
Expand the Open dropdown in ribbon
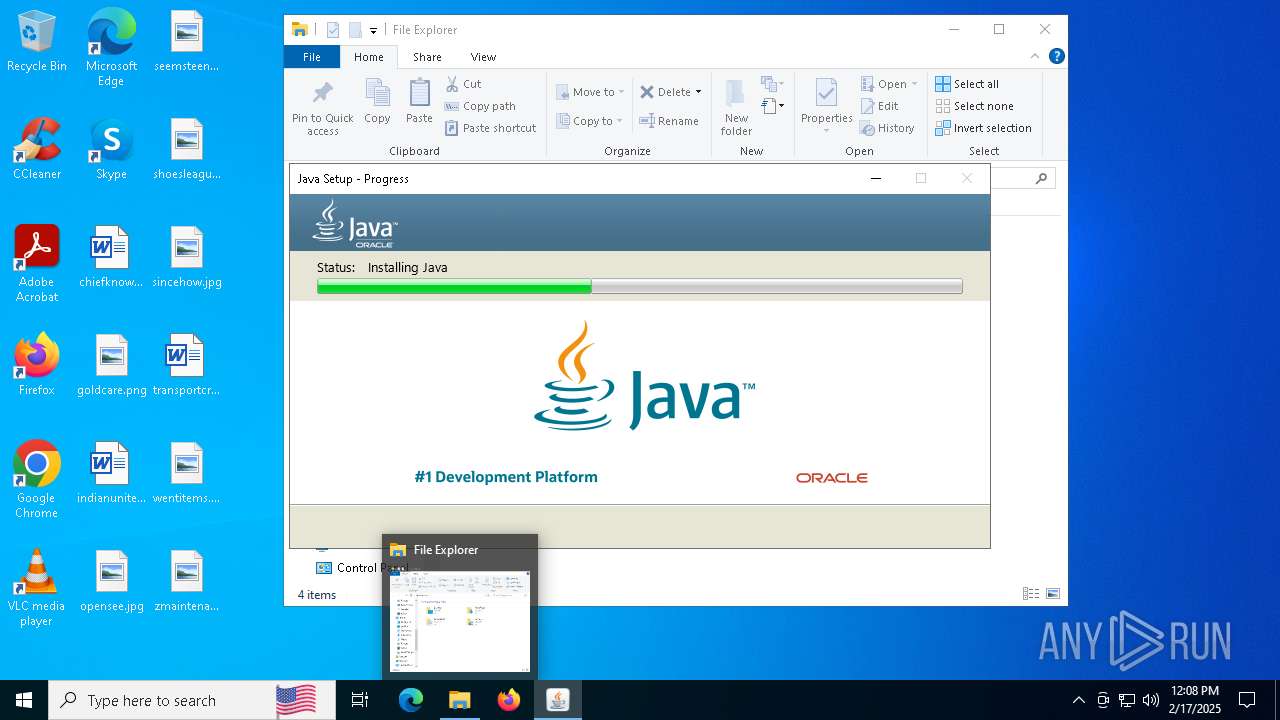[888, 84]
